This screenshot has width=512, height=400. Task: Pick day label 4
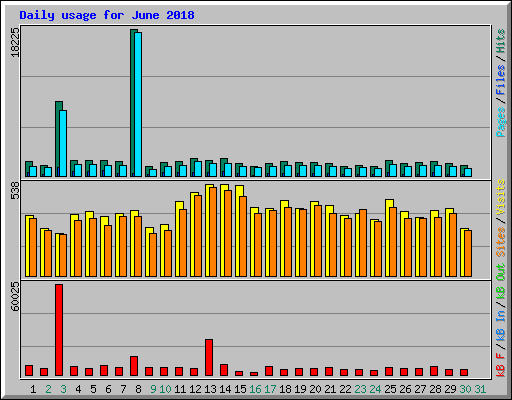pos(78,389)
